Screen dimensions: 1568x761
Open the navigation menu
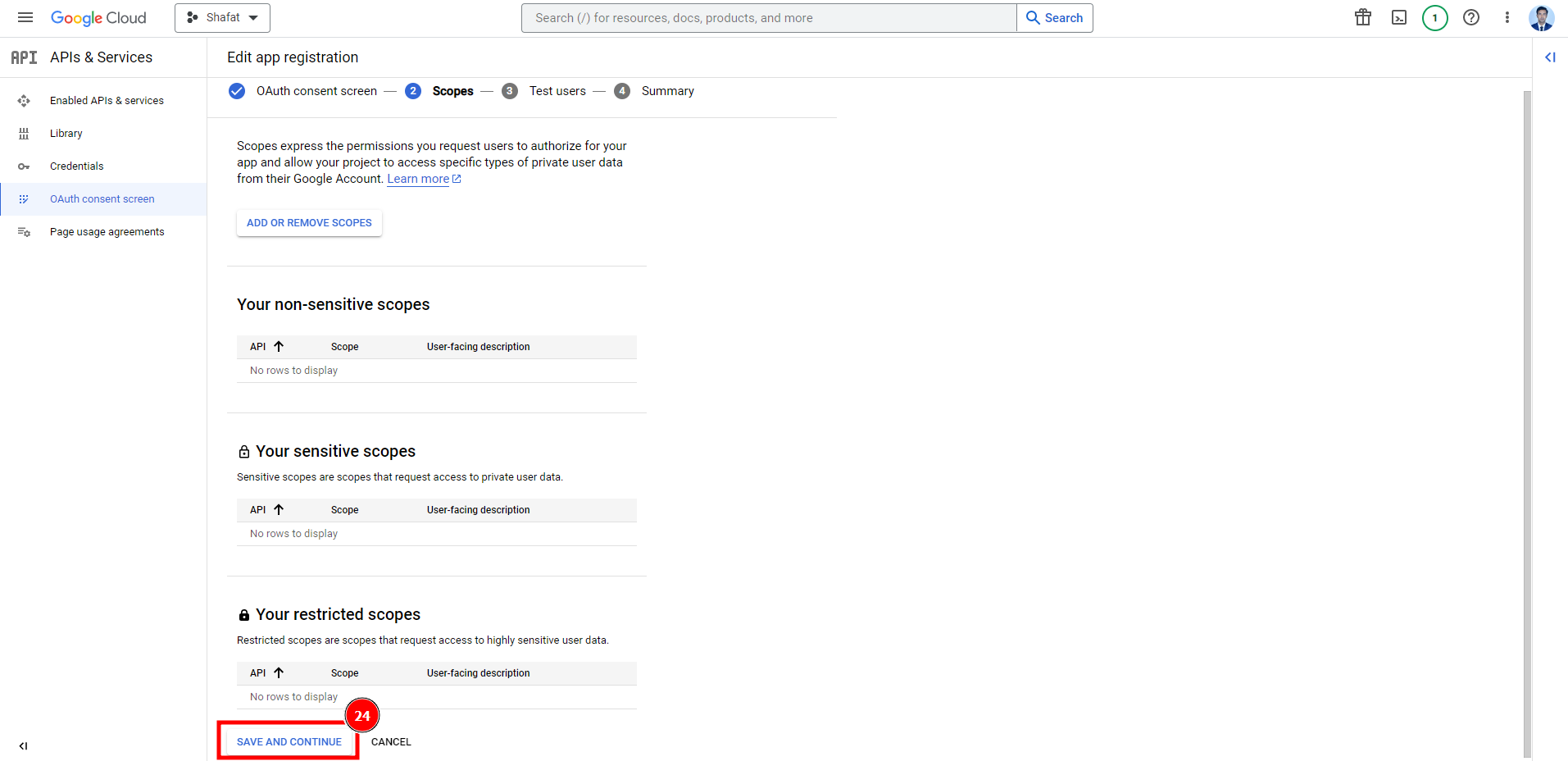[x=25, y=17]
